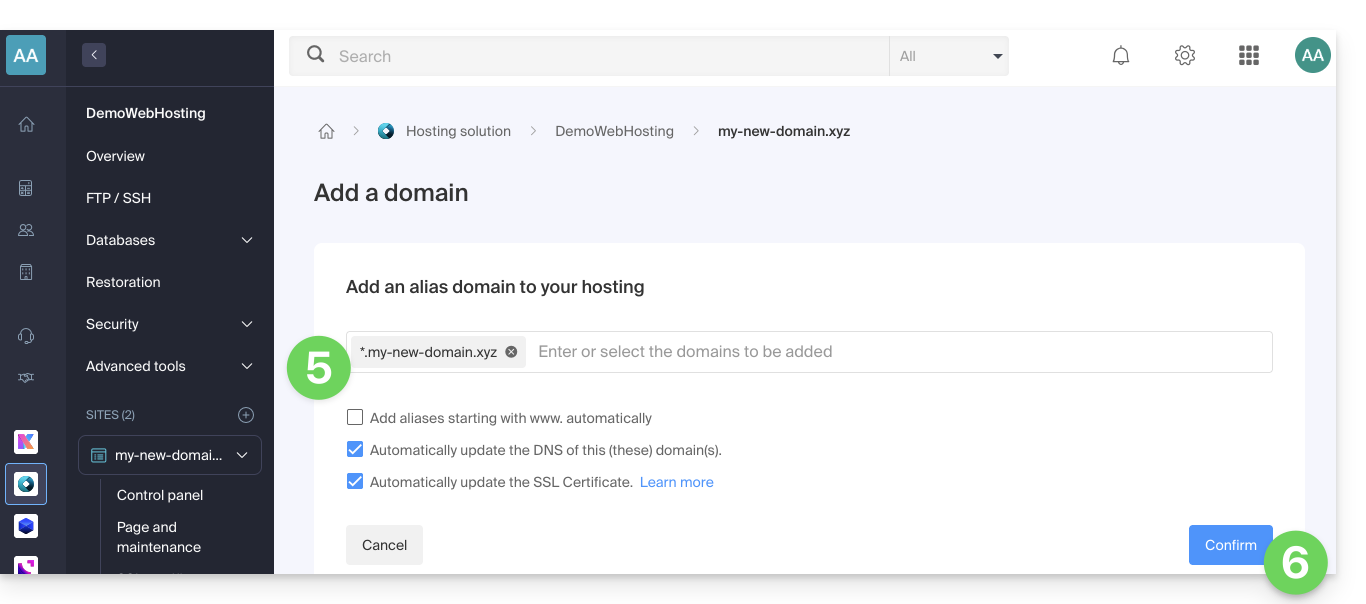Open settings gear in top bar
1366x604 pixels.
[1185, 56]
